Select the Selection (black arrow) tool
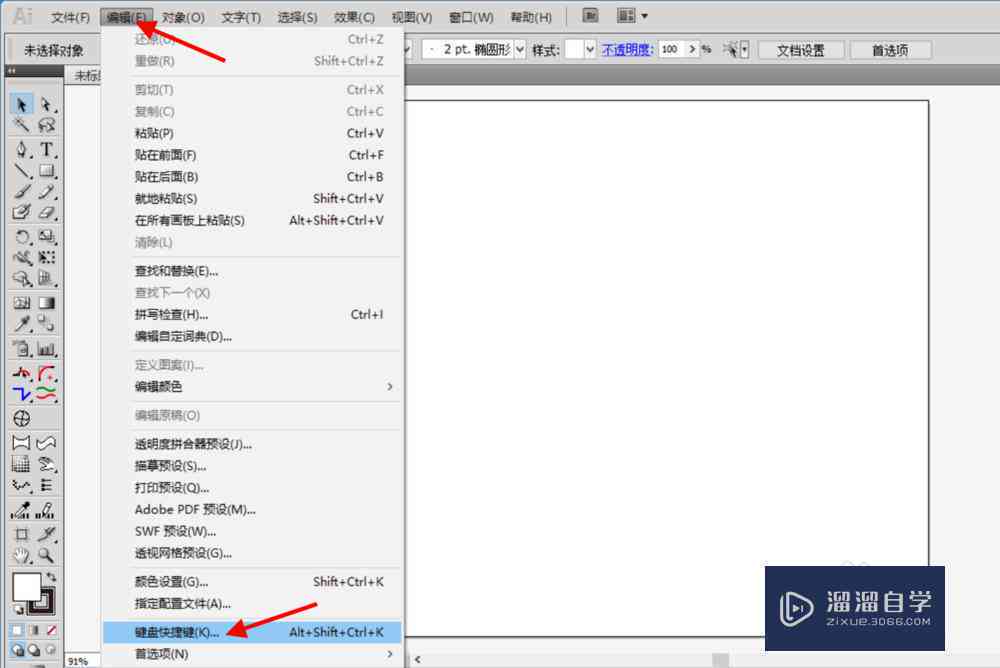 (22, 104)
